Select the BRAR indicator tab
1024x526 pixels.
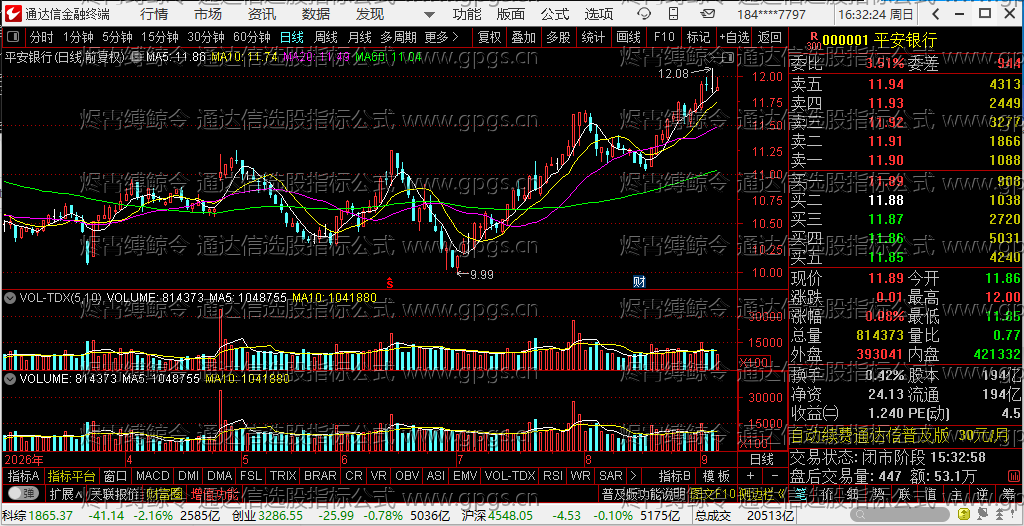[x=320, y=476]
